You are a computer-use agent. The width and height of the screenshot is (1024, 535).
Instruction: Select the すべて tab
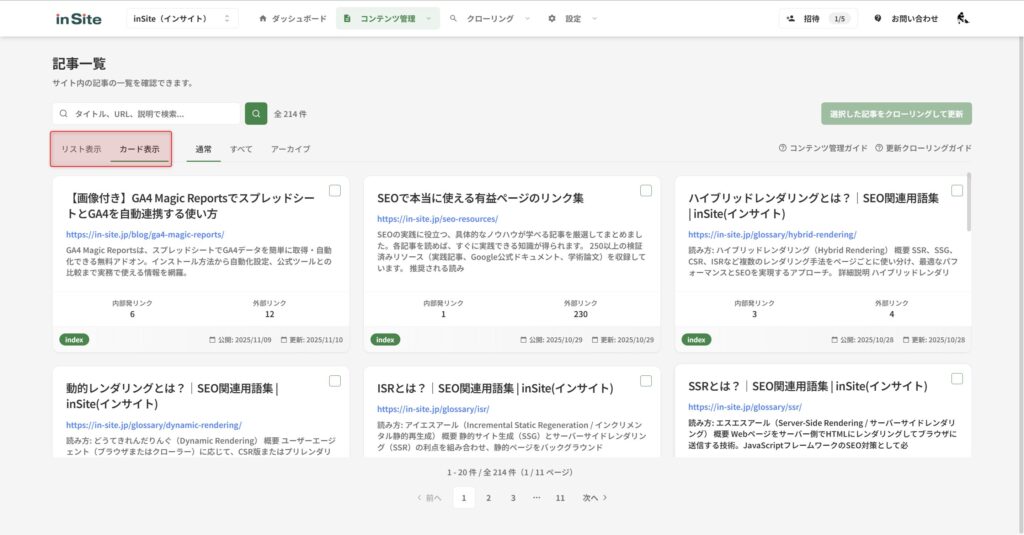241,149
